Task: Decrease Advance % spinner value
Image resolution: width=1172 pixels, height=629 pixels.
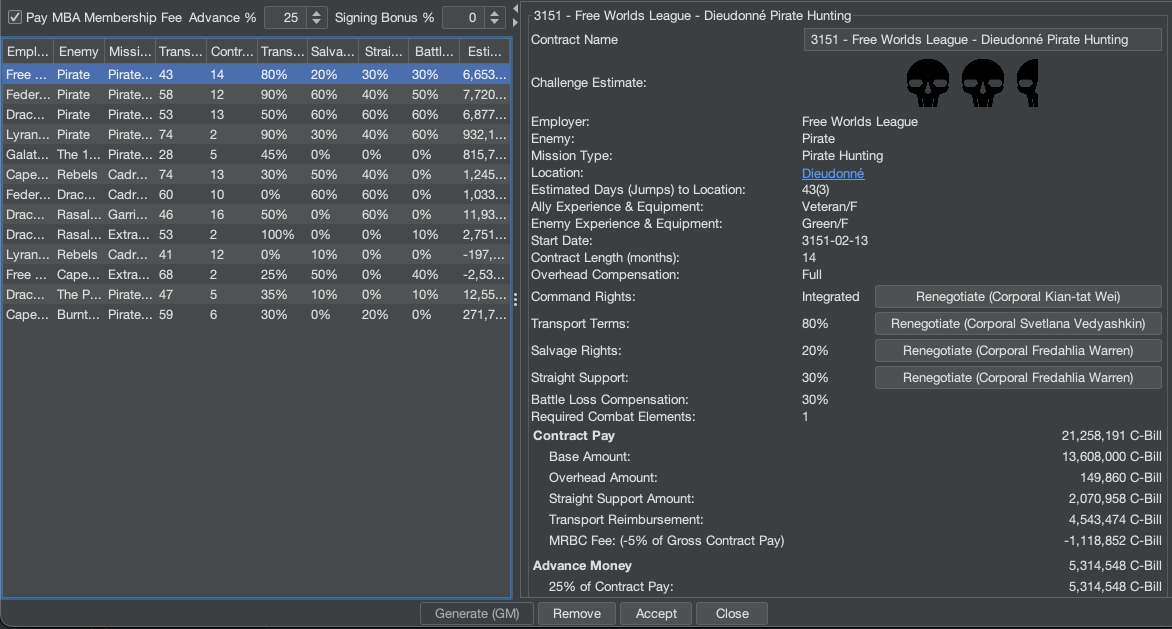Action: [316, 22]
